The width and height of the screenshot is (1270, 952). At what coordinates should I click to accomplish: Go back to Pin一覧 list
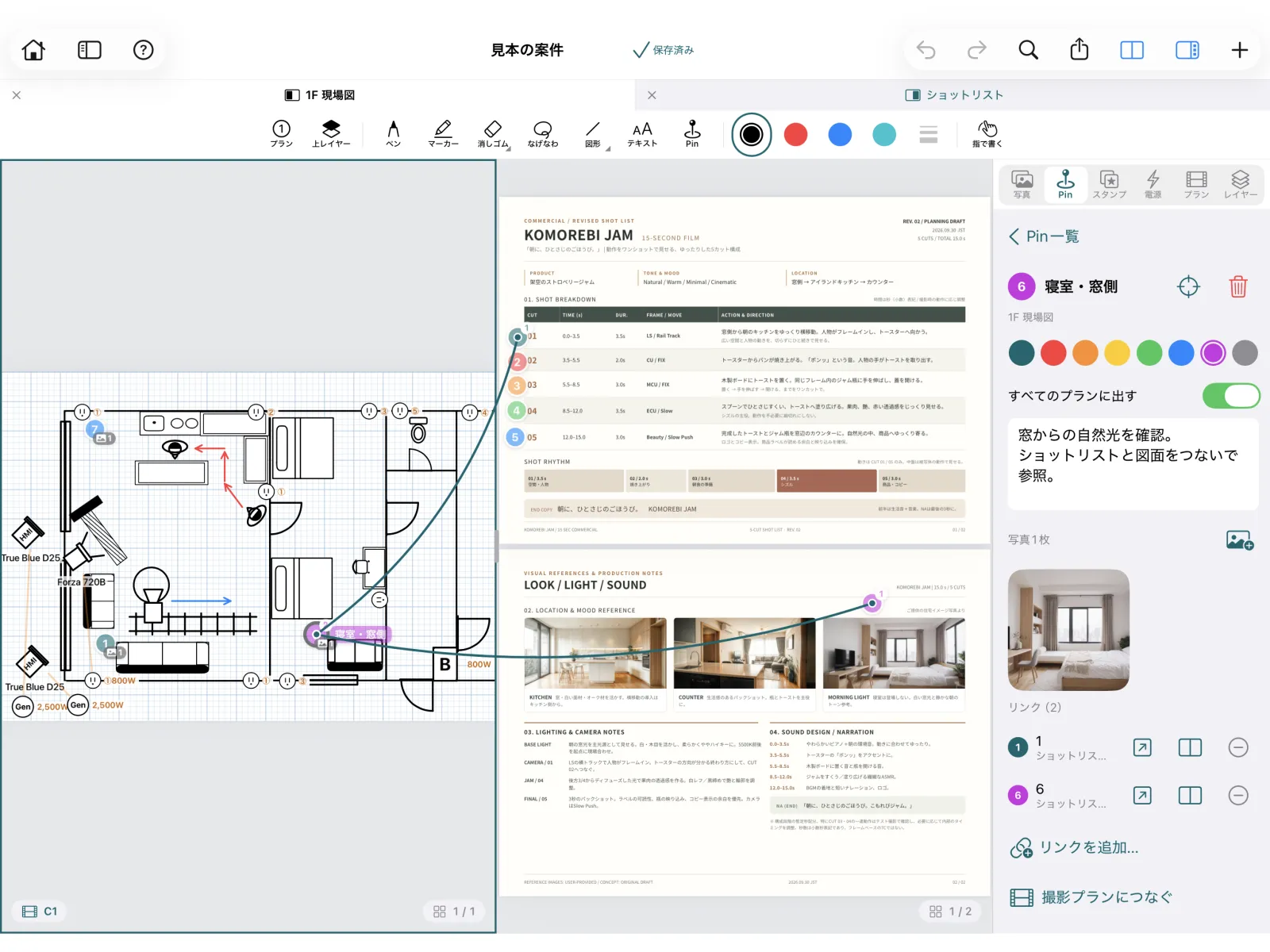pos(1044,236)
